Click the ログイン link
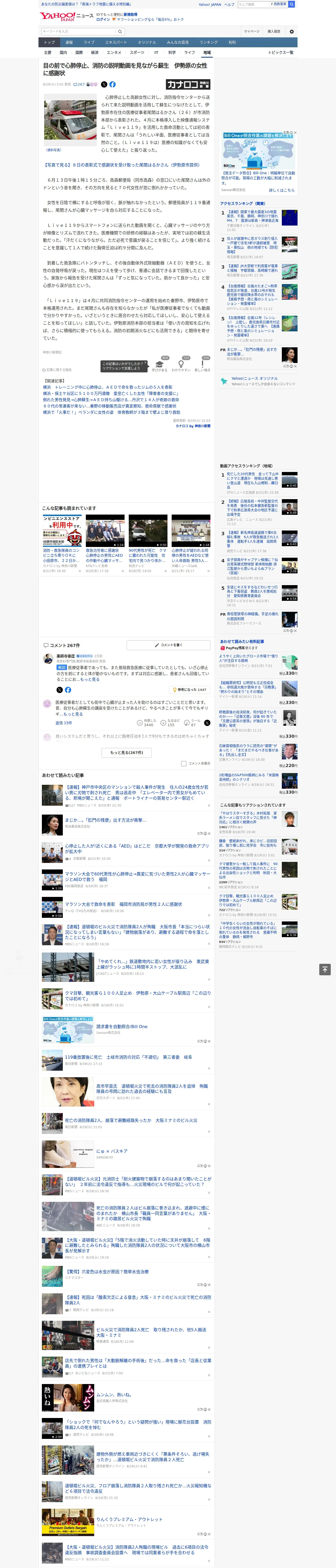Screen dimensions: 336x1568 coord(103,20)
